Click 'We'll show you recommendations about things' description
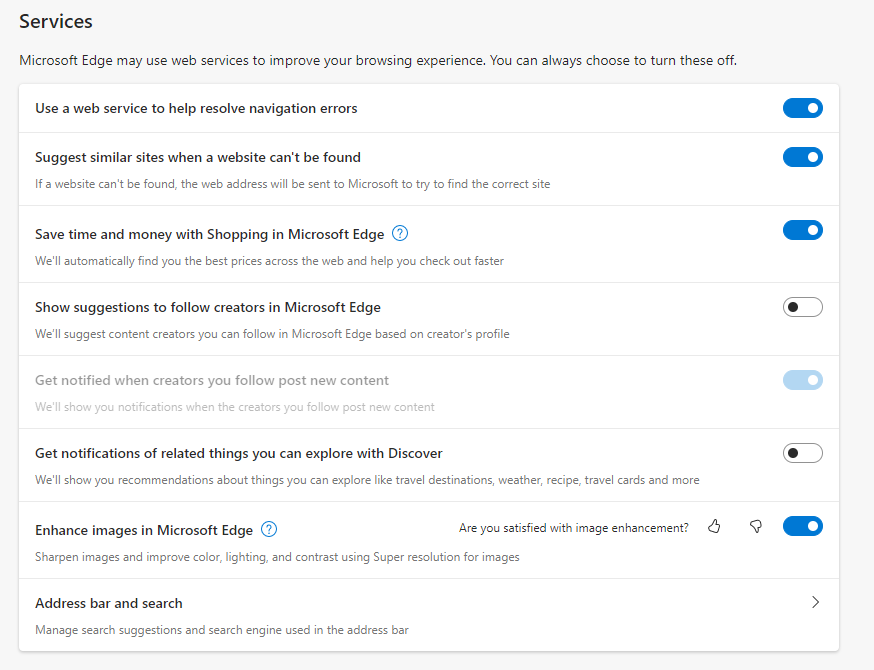The height and width of the screenshot is (670, 874). tap(367, 480)
